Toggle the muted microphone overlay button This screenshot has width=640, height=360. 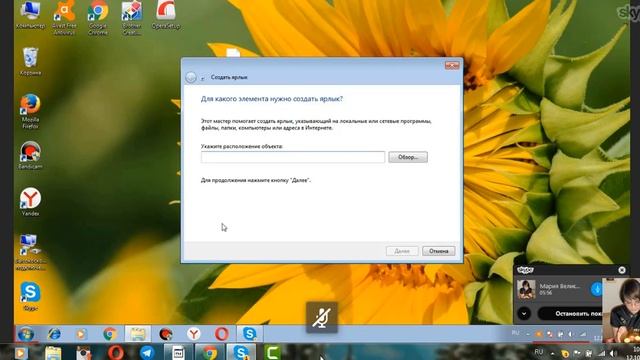coord(322,317)
